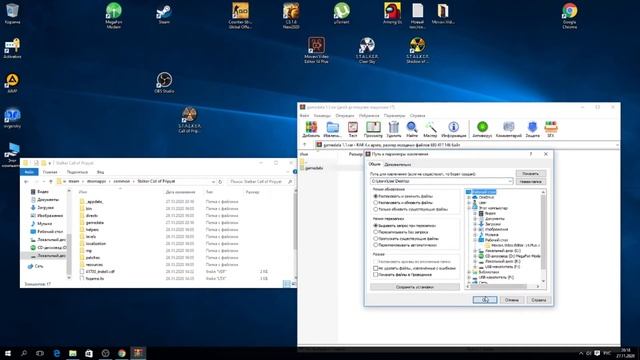Click Справка (Help) button in the dialog
This screenshot has width=640, height=360.
tap(538, 300)
